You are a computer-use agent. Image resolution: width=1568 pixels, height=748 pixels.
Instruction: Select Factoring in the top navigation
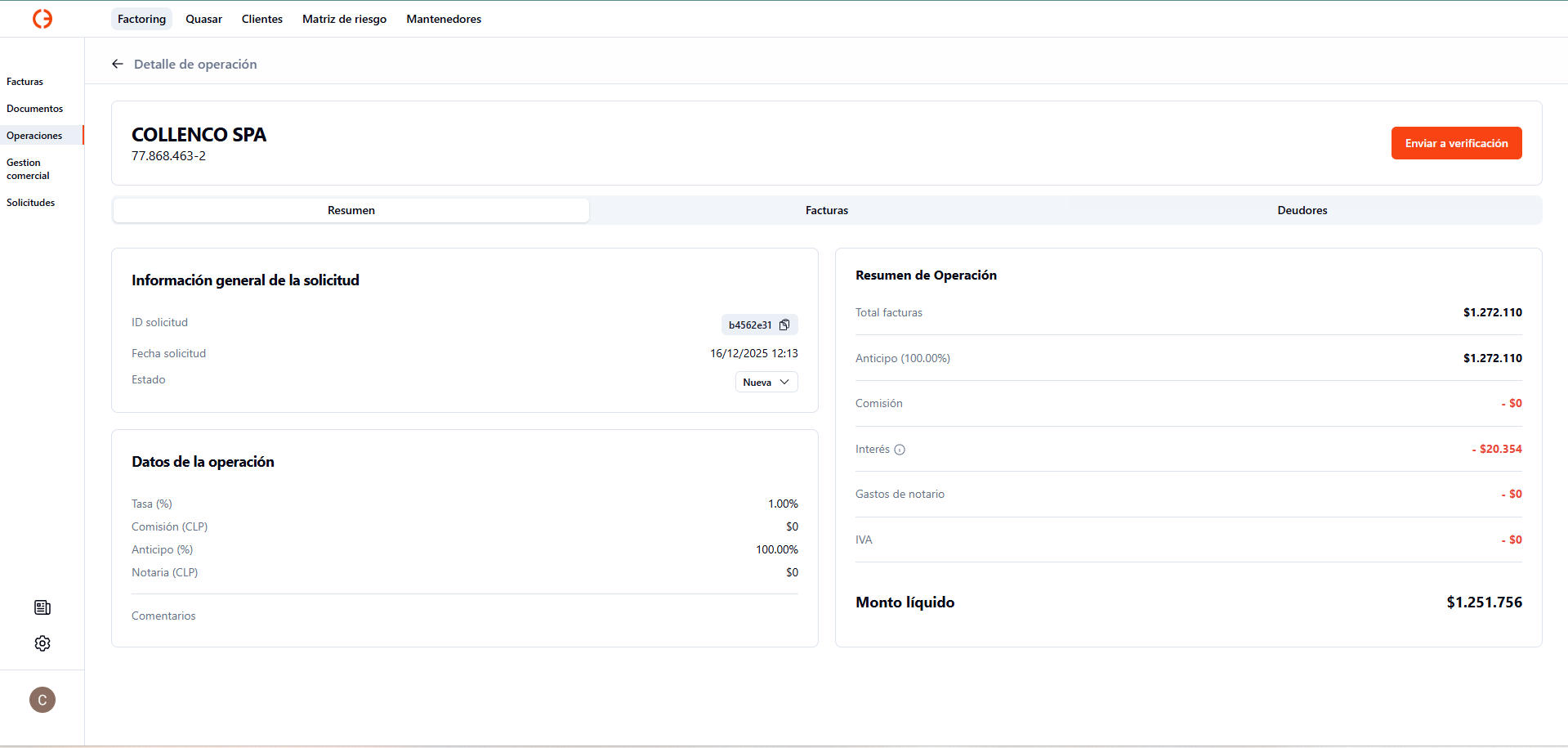(141, 19)
